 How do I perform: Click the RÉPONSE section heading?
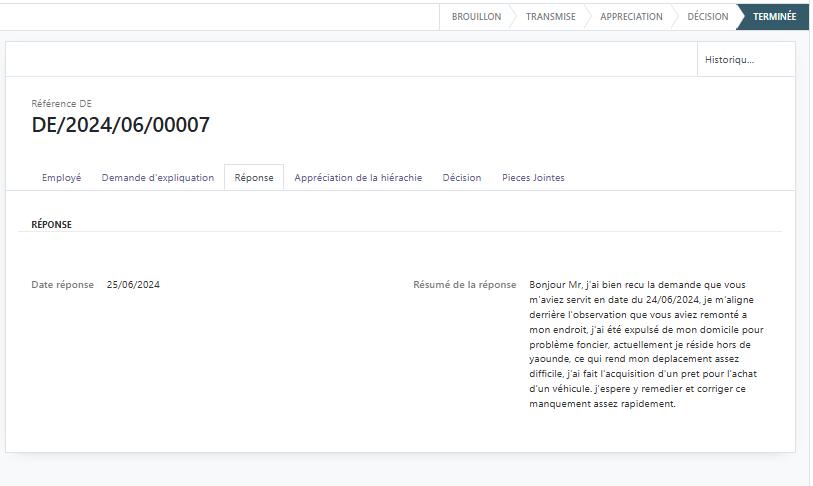[51, 225]
